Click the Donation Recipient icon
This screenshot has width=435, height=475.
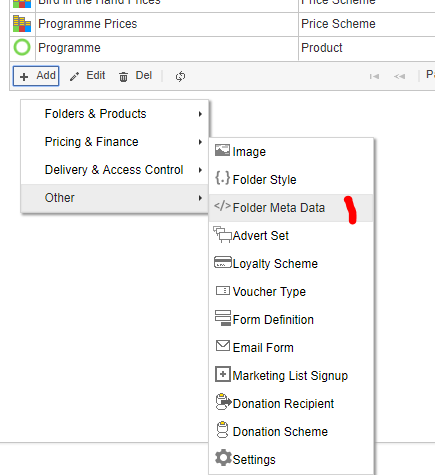click(223, 402)
